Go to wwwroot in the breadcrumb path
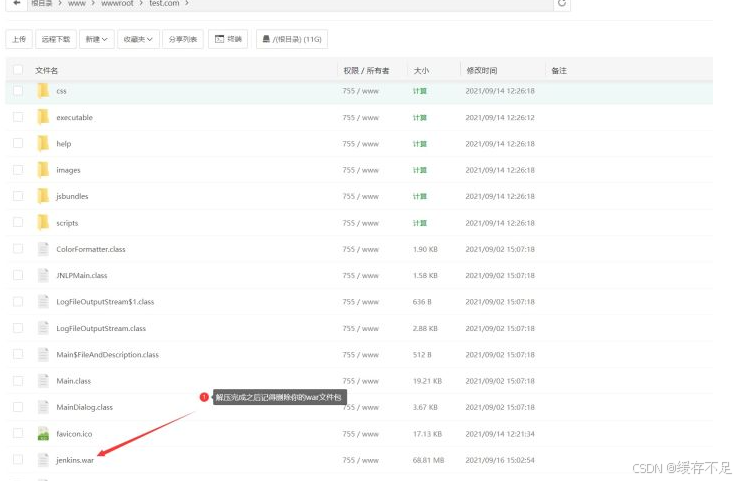Screen dimensions: 743x481 [117, 3]
